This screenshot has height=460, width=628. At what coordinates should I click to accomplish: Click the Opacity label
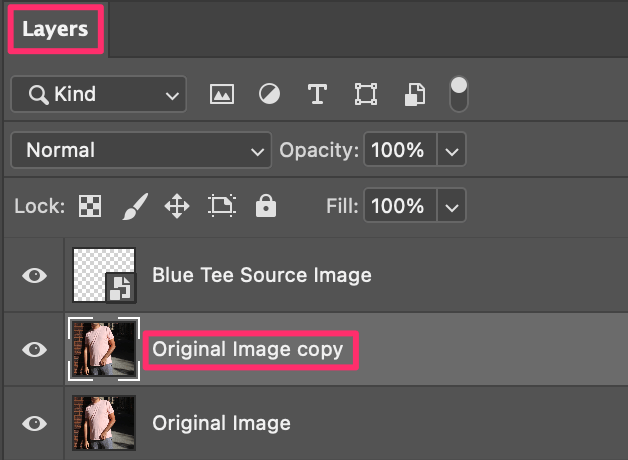click(x=319, y=151)
